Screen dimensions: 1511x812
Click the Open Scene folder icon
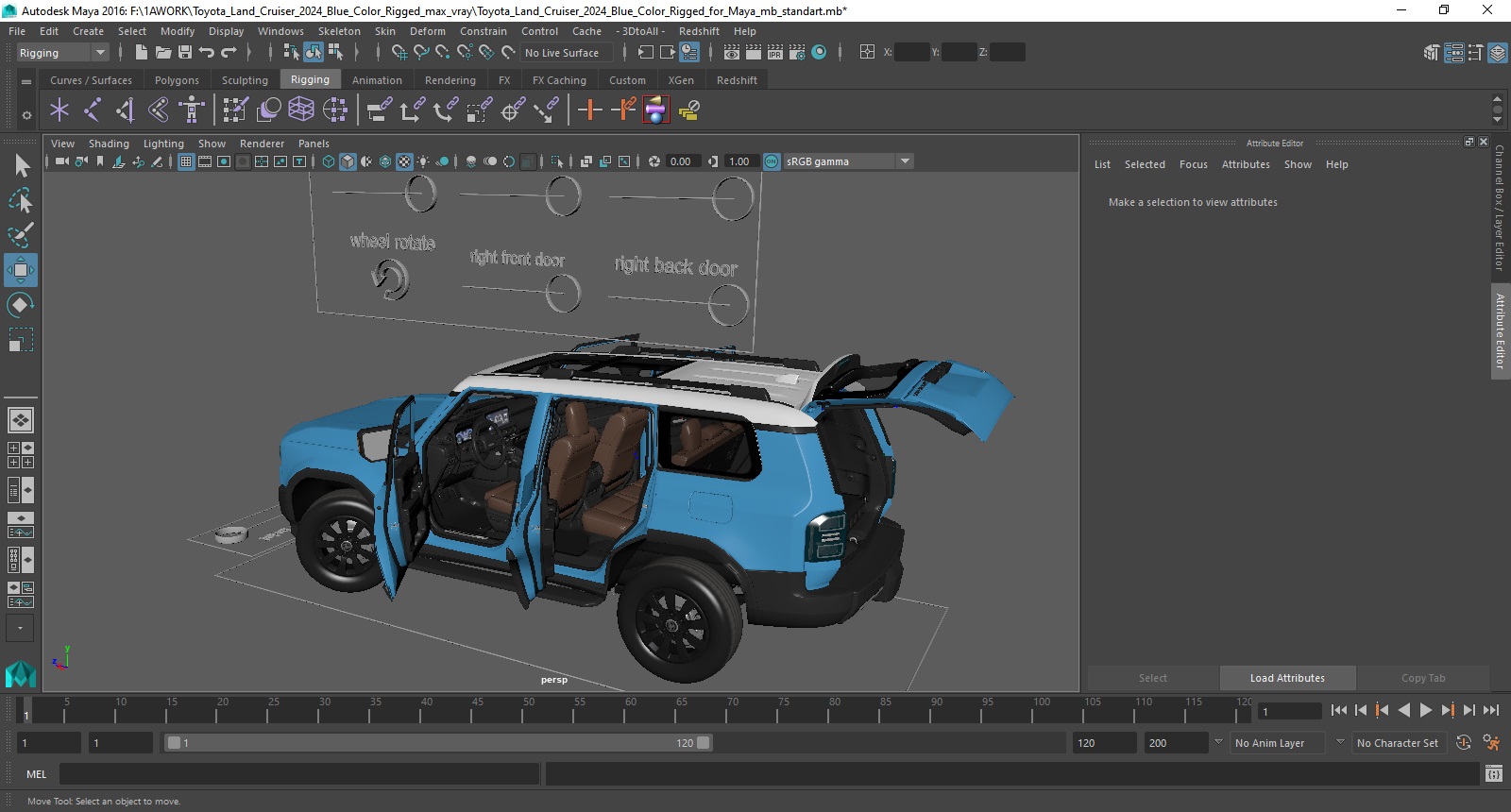coord(163,53)
